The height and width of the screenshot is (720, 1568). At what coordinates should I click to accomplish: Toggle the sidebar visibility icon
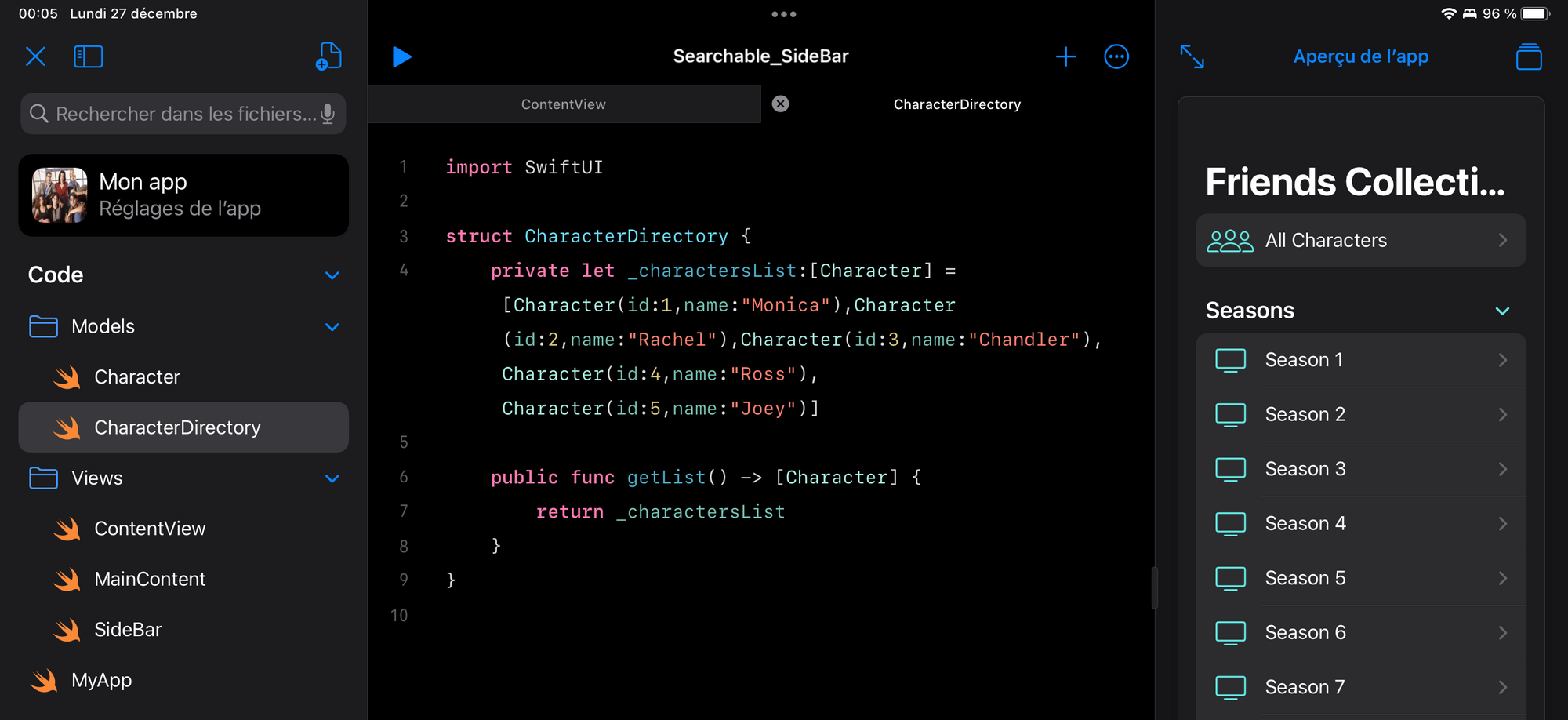(x=88, y=56)
